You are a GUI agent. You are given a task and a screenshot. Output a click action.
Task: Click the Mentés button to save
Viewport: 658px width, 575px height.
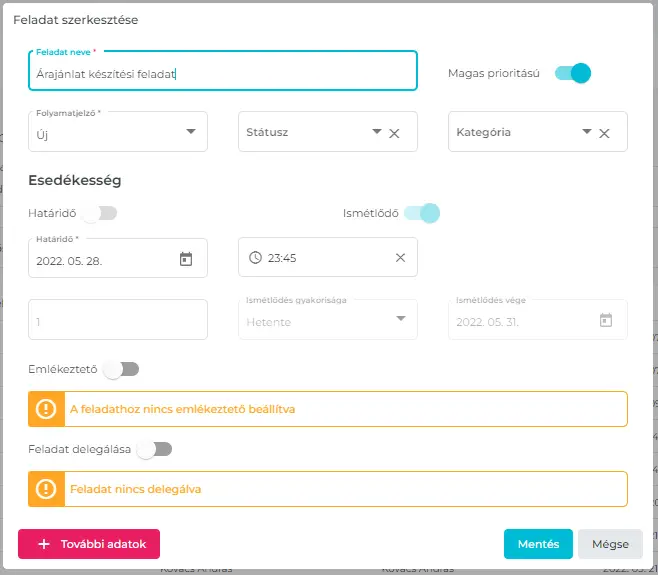(x=538, y=544)
